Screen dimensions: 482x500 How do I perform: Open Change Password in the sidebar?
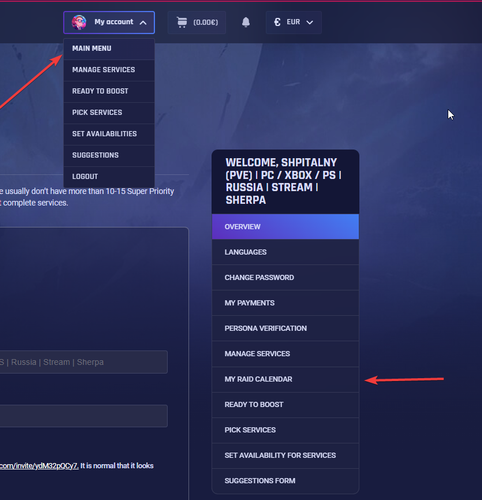click(x=285, y=278)
